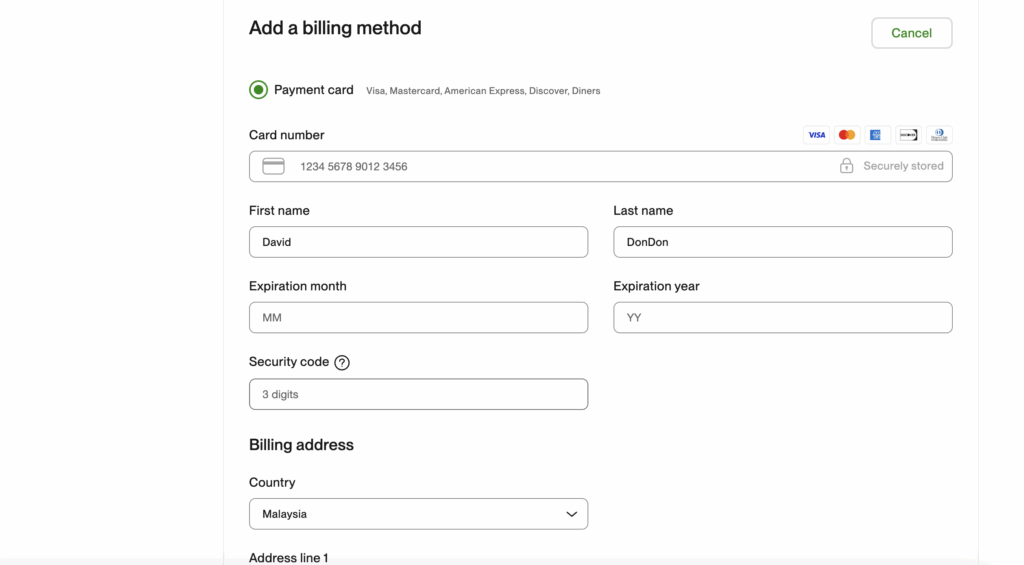The height and width of the screenshot is (565, 1024).
Task: Focus the Expiration month MM field
Action: pyautogui.click(x=418, y=318)
